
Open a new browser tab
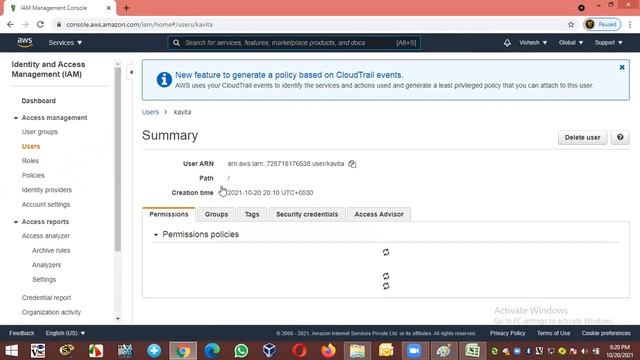point(126,8)
